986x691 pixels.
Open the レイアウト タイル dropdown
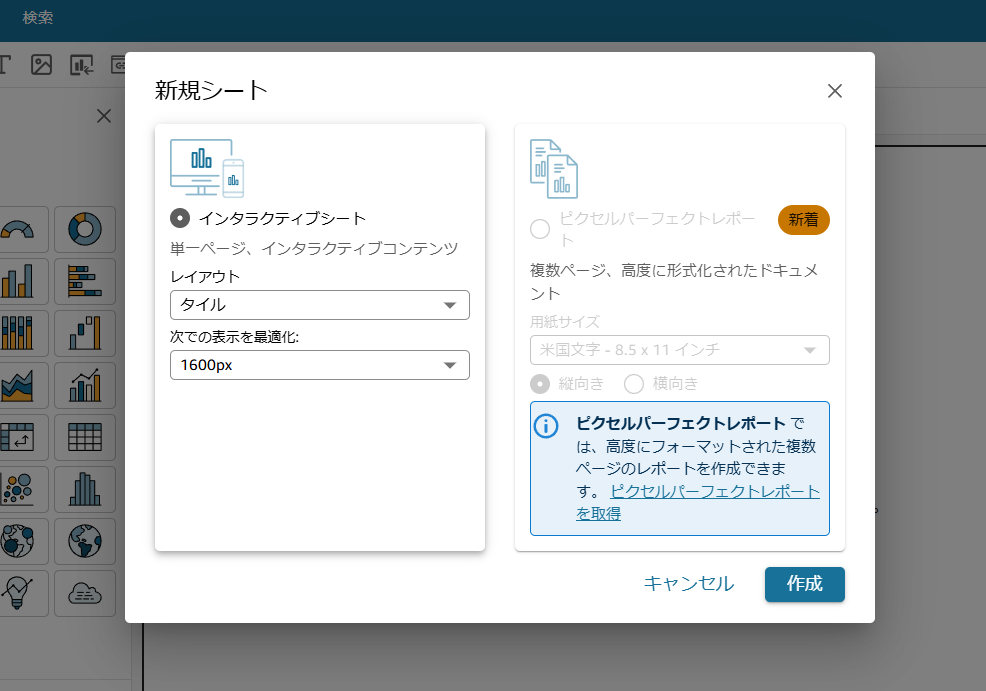319,305
